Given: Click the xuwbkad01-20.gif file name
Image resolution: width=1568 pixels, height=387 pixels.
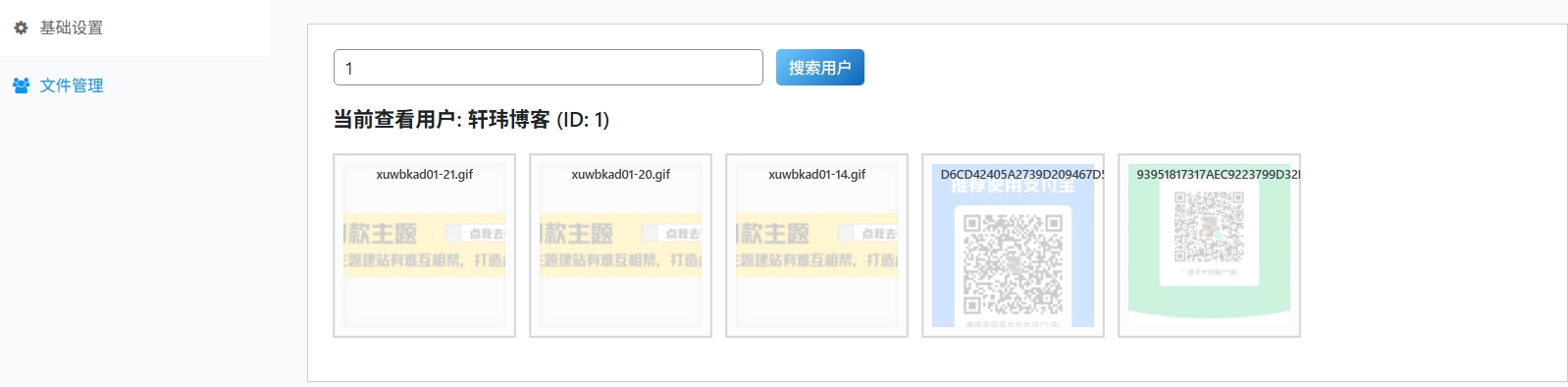Looking at the screenshot, I should pyautogui.click(x=620, y=174).
